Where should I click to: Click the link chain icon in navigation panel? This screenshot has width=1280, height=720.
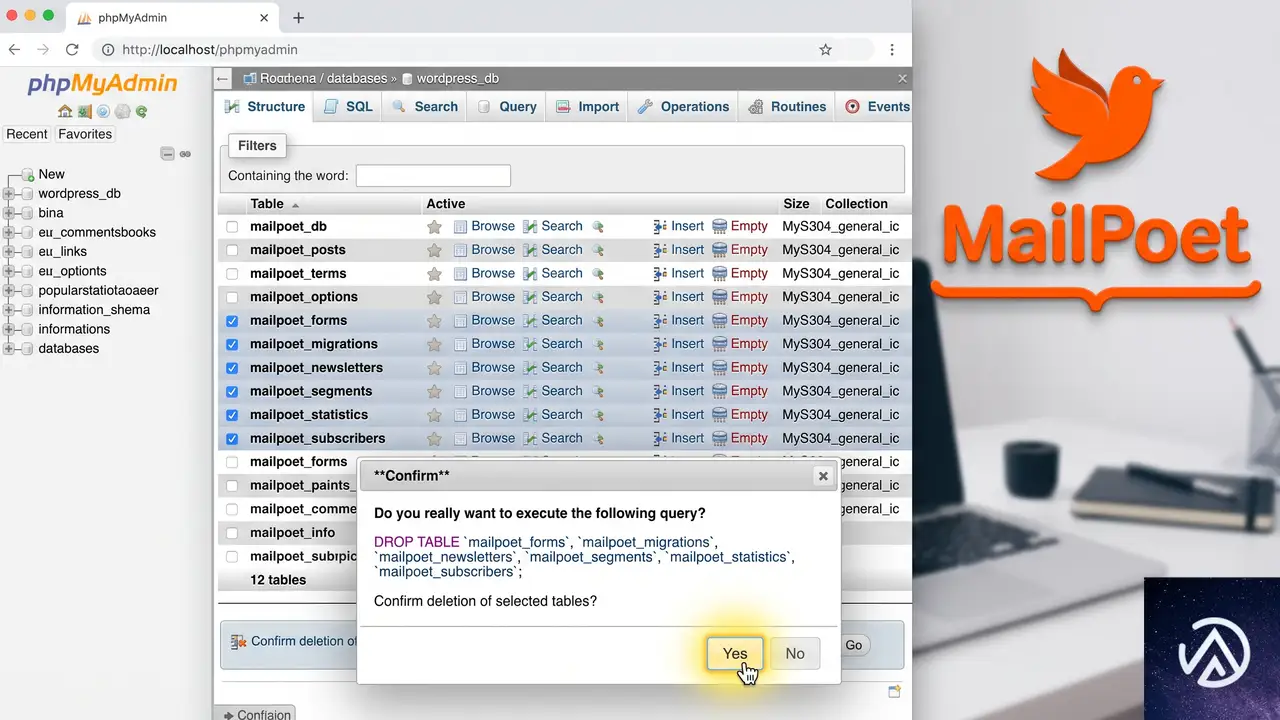[x=185, y=154]
